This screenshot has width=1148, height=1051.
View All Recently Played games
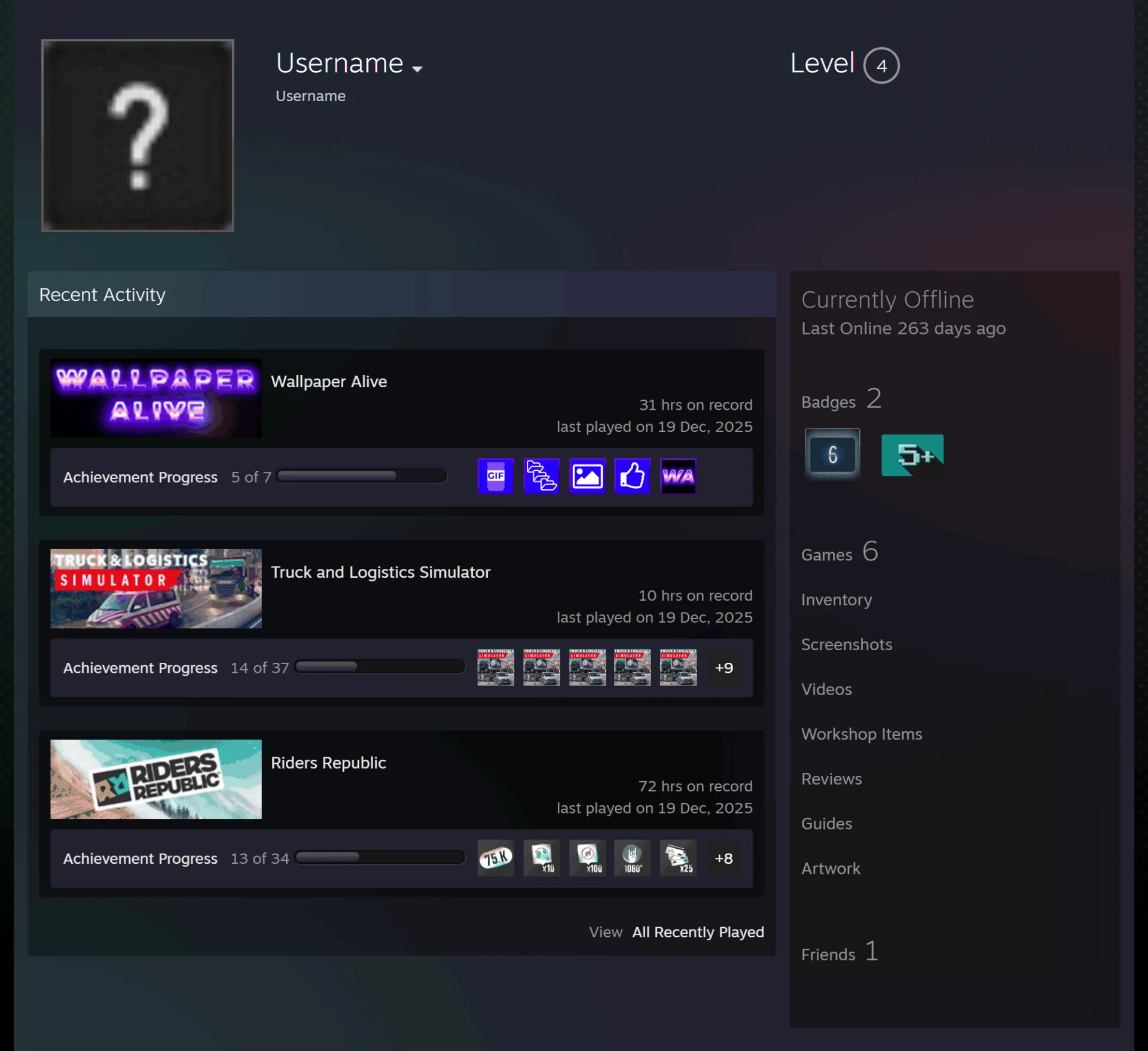698,932
